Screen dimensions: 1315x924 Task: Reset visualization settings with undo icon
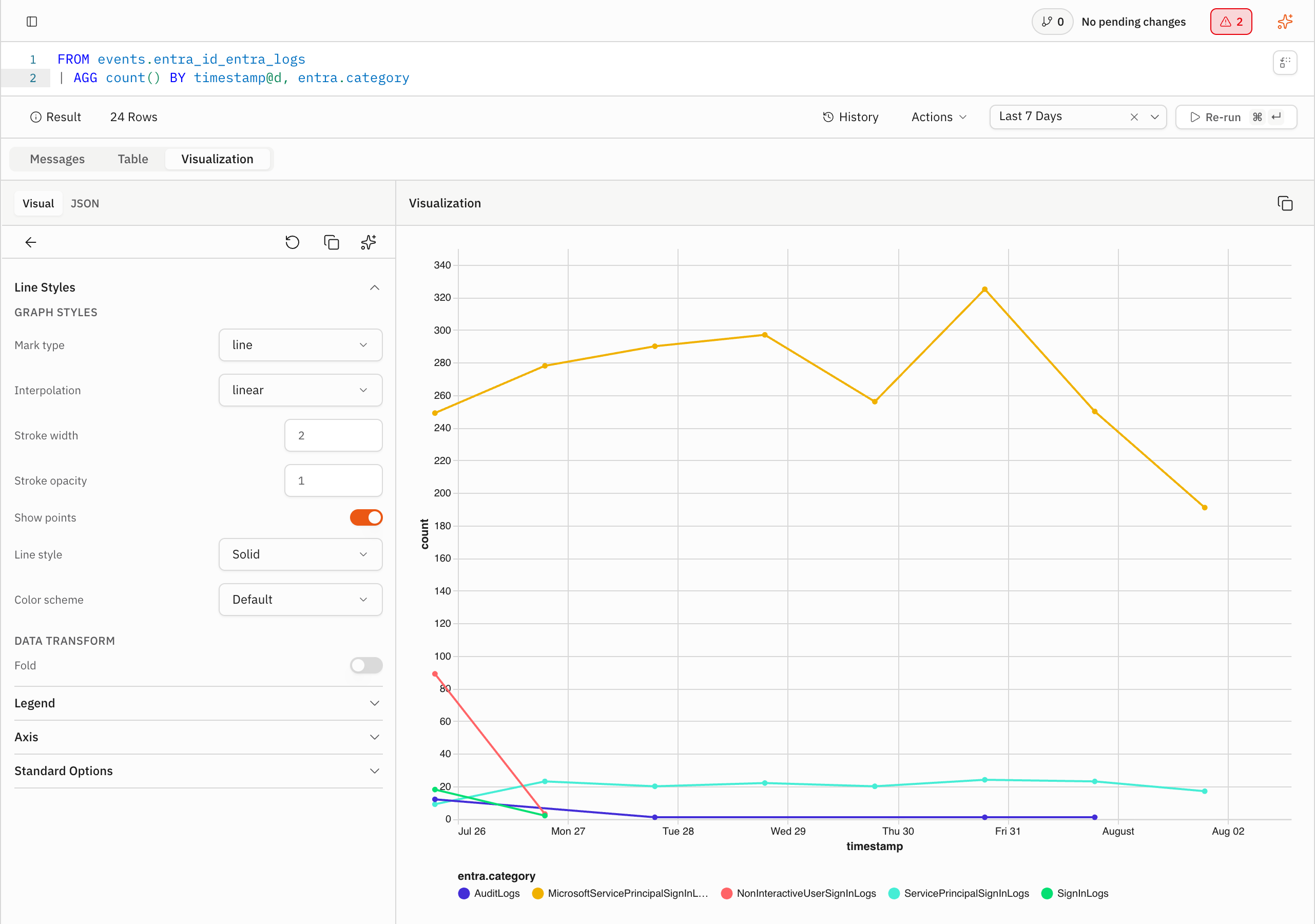click(292, 242)
